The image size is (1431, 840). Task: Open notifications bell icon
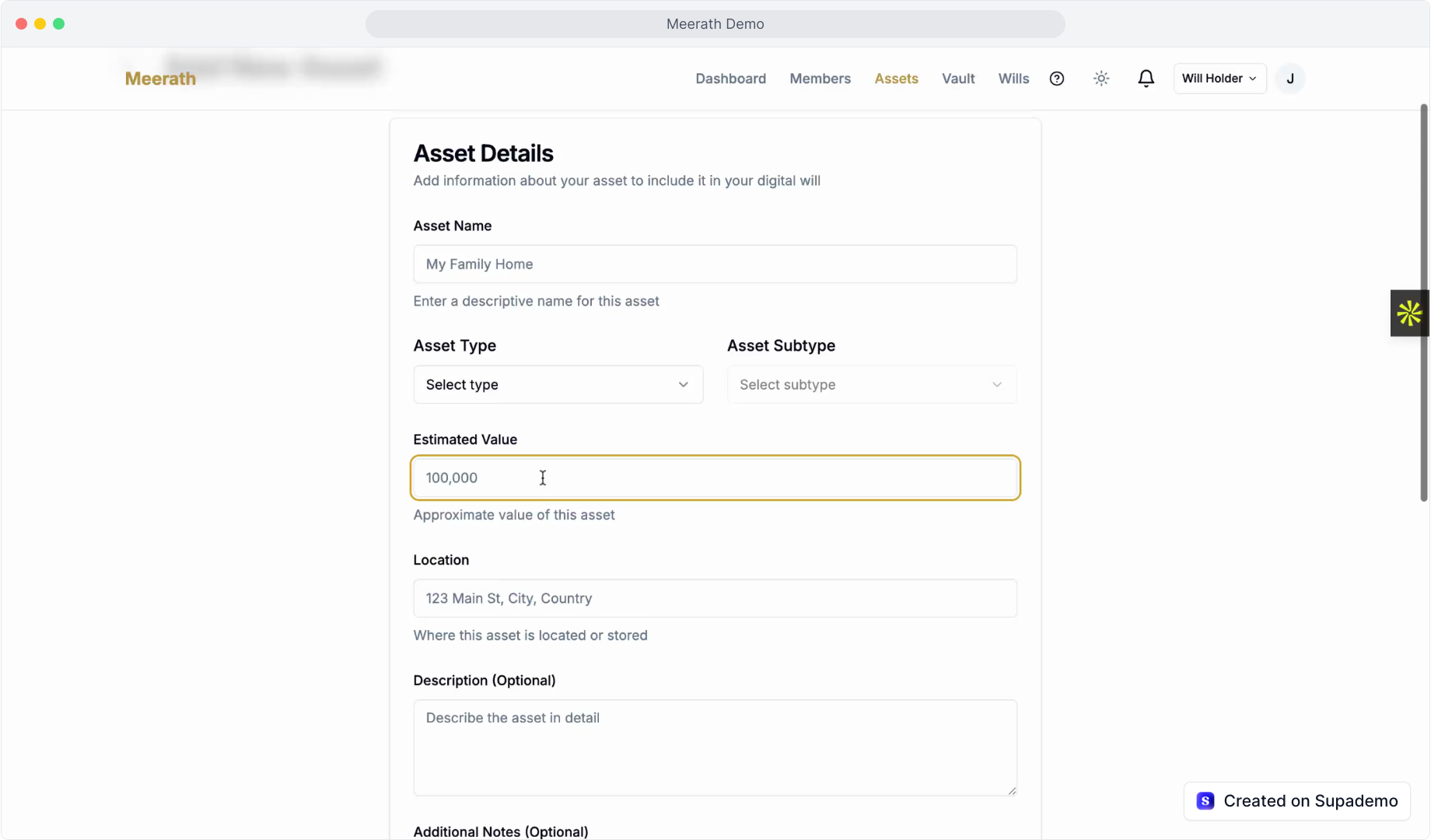pyautogui.click(x=1146, y=79)
